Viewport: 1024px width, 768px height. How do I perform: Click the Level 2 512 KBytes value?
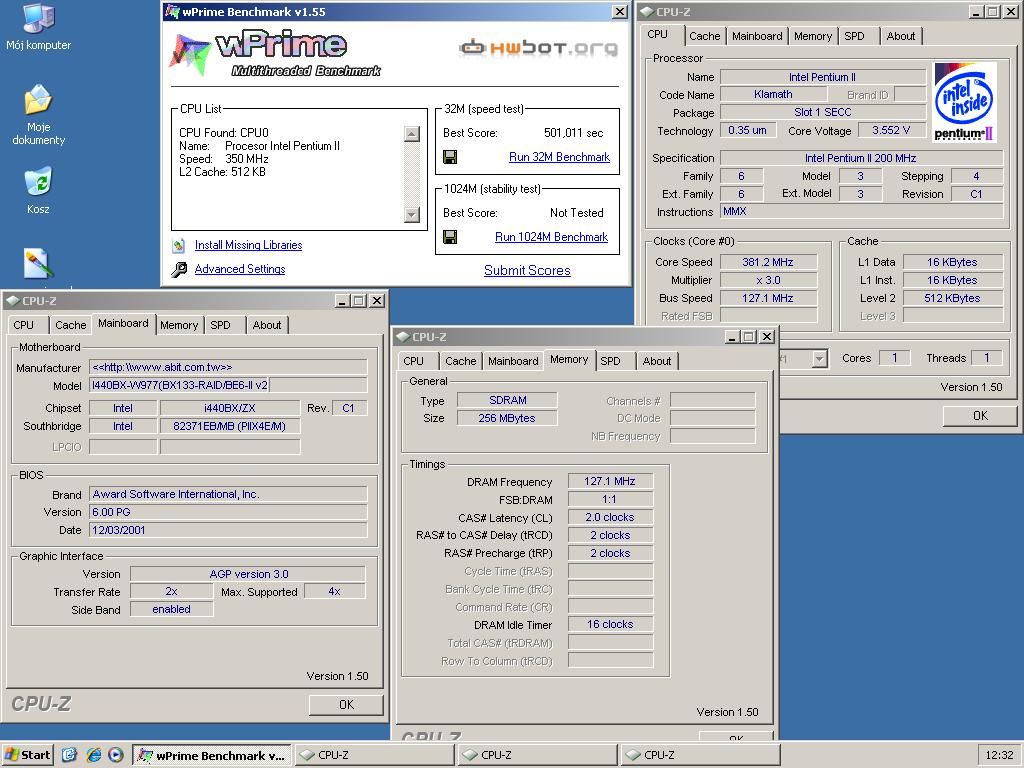pyautogui.click(x=952, y=298)
